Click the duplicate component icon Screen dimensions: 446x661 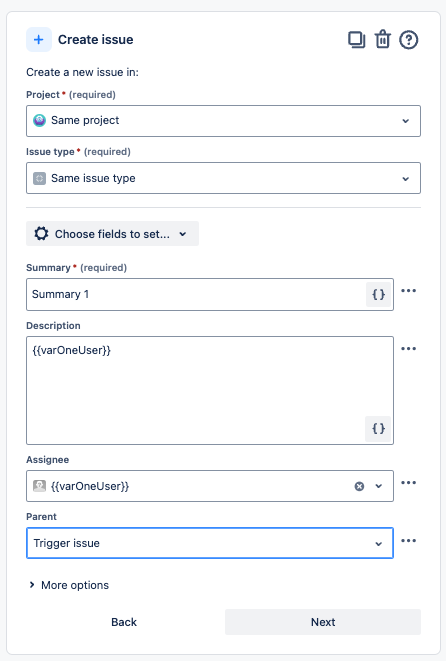tap(357, 40)
